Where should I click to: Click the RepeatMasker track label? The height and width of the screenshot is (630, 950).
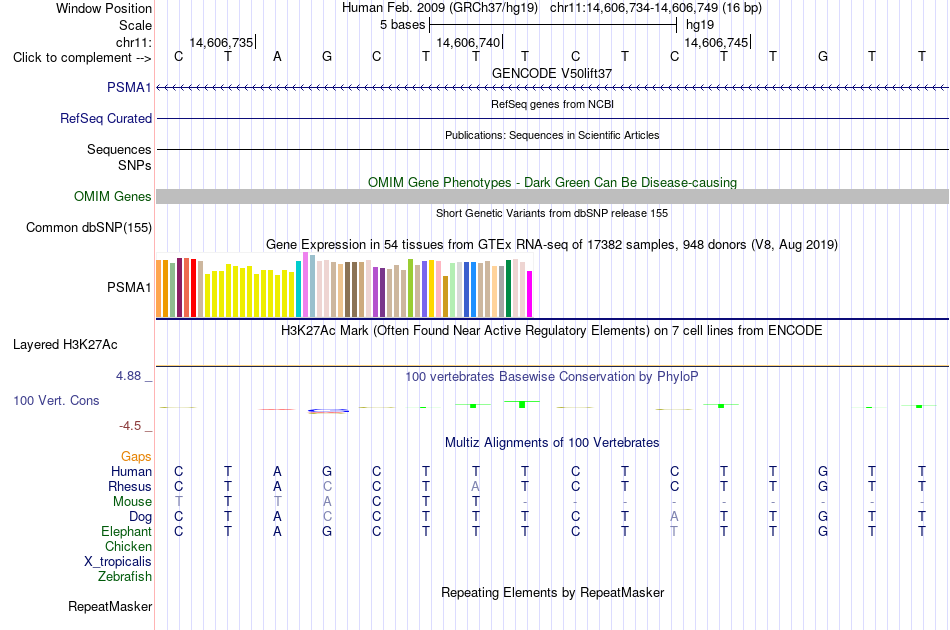(110, 606)
